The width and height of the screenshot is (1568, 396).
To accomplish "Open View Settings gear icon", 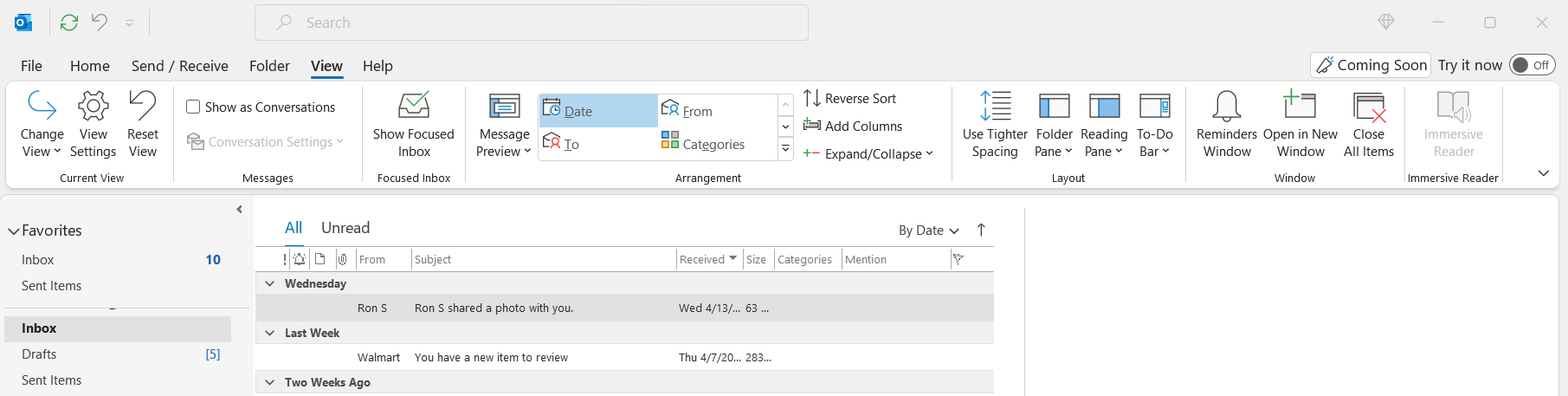I will point(93,107).
